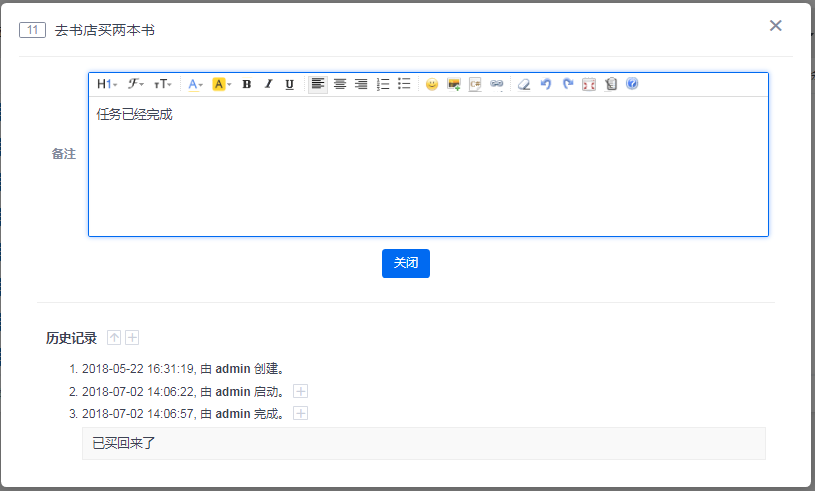This screenshot has width=815, height=491.
Task: Open the yellow background highlight color picker
Action: point(221,84)
